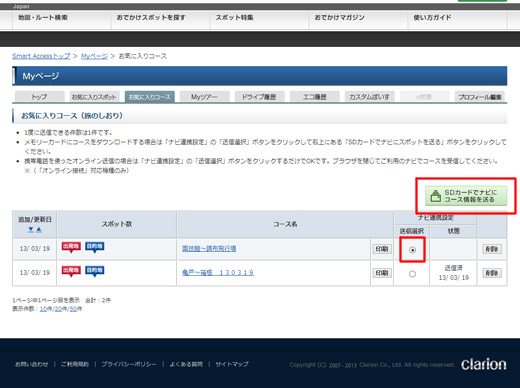
Task: Open the プロフィール編集 tab
Action: pyautogui.click(x=480, y=97)
